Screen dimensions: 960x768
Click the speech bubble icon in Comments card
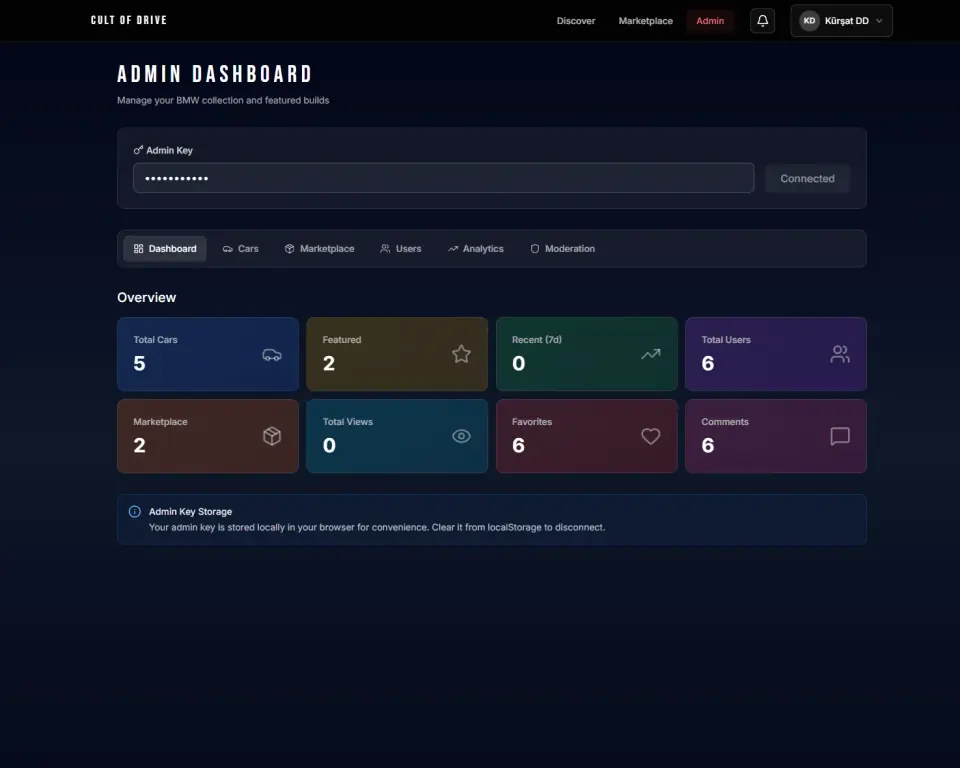[840, 436]
